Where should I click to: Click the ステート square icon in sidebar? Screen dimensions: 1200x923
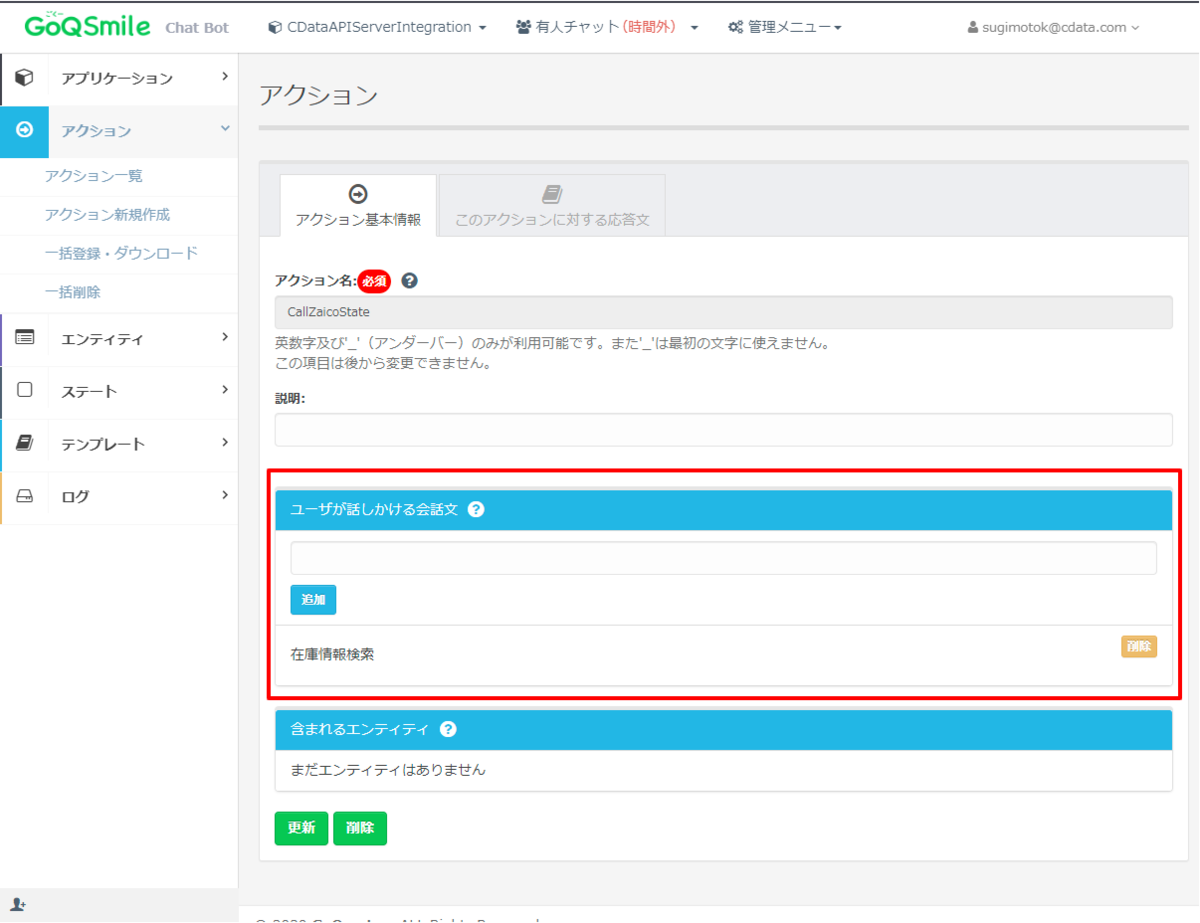[24, 390]
